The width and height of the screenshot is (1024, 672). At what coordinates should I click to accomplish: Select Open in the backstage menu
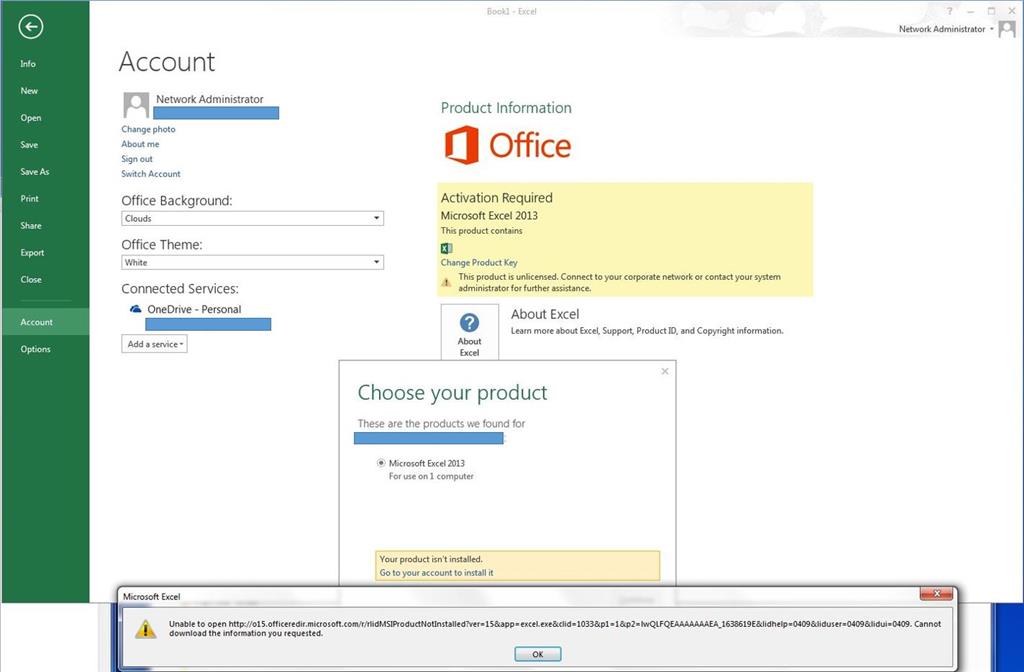pos(31,118)
